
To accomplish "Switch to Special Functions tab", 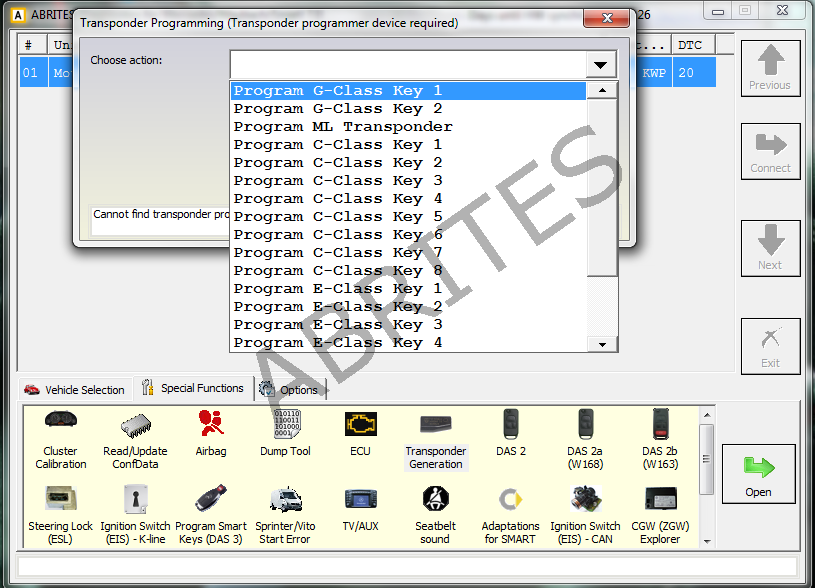I will click(x=193, y=388).
